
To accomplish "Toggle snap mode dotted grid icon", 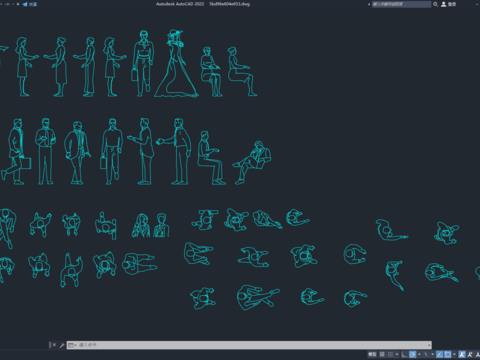I will click(390, 354).
